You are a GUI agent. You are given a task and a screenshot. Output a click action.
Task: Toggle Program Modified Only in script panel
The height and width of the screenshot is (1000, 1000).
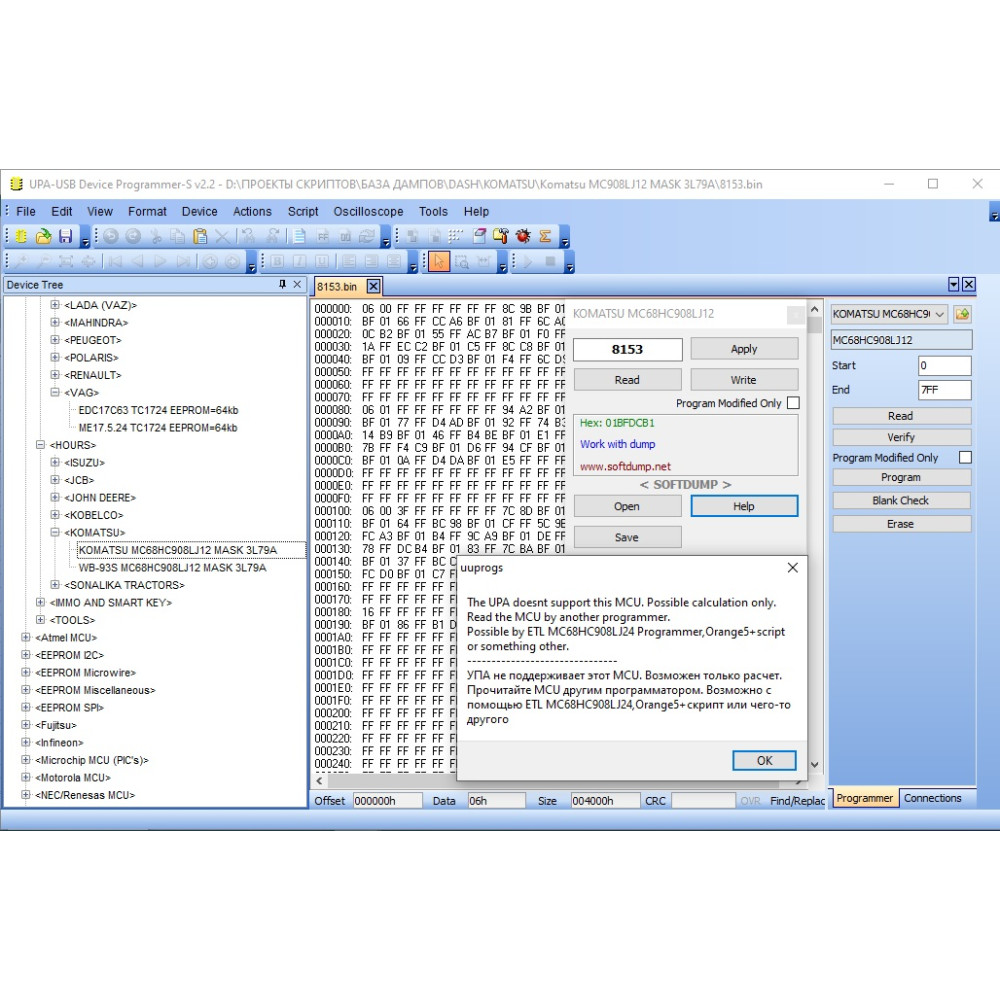[x=793, y=403]
